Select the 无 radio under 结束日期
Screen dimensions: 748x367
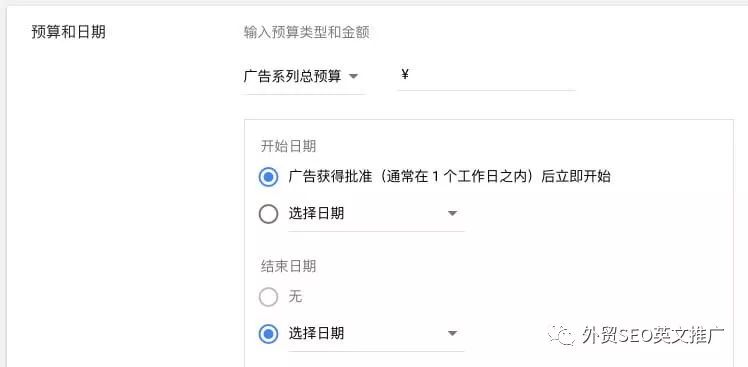coord(268,297)
